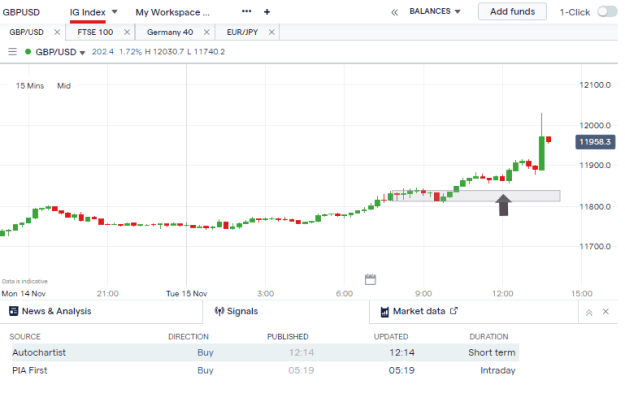The height and width of the screenshot is (393, 625).
Task: Click the Buy direction for PIA First
Action: pos(205,370)
